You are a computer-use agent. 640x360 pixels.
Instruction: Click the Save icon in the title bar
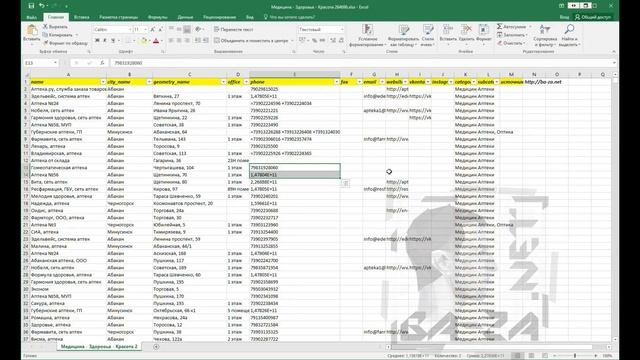pyautogui.click(x=32, y=6)
